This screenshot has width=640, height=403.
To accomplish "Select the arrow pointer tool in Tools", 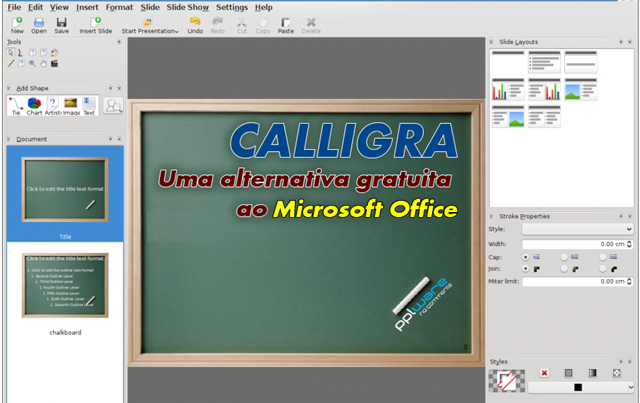I will click(x=11, y=53).
